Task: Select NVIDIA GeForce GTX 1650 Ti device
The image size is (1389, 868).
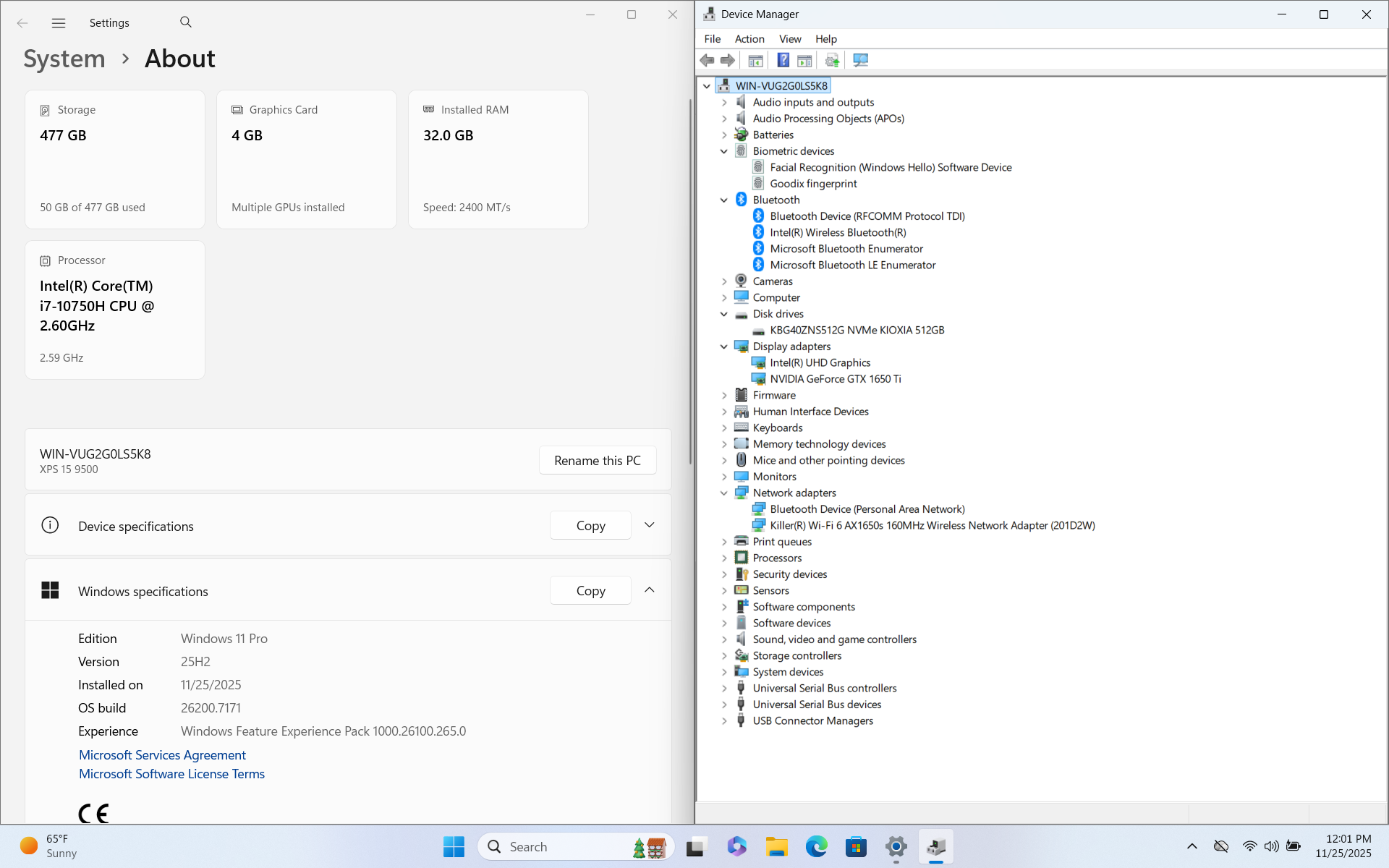Action: click(x=835, y=379)
